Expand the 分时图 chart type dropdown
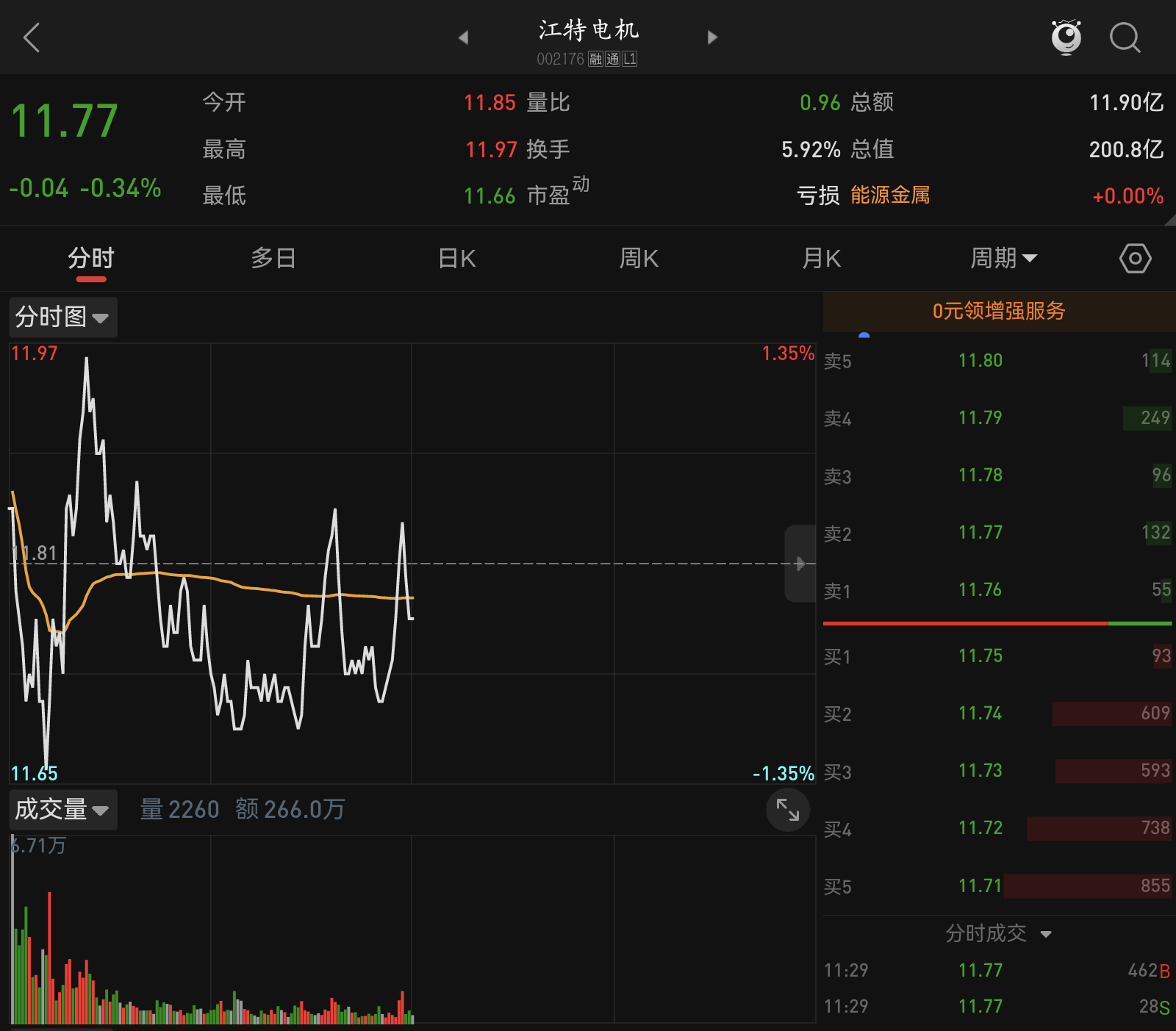 pos(62,317)
